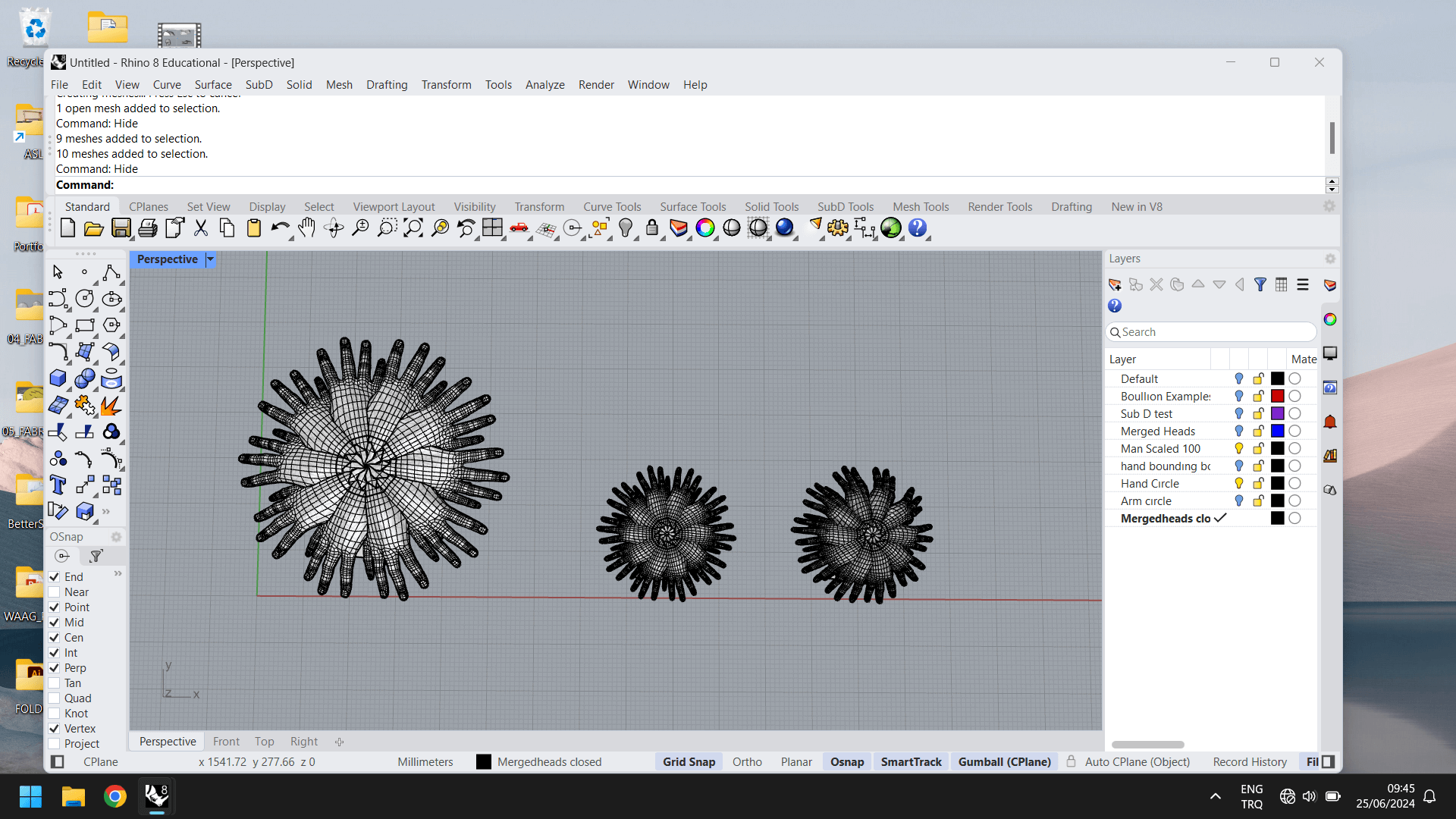The image size is (1456, 819).
Task: Click the lock objects padlock icon
Action: point(652,228)
